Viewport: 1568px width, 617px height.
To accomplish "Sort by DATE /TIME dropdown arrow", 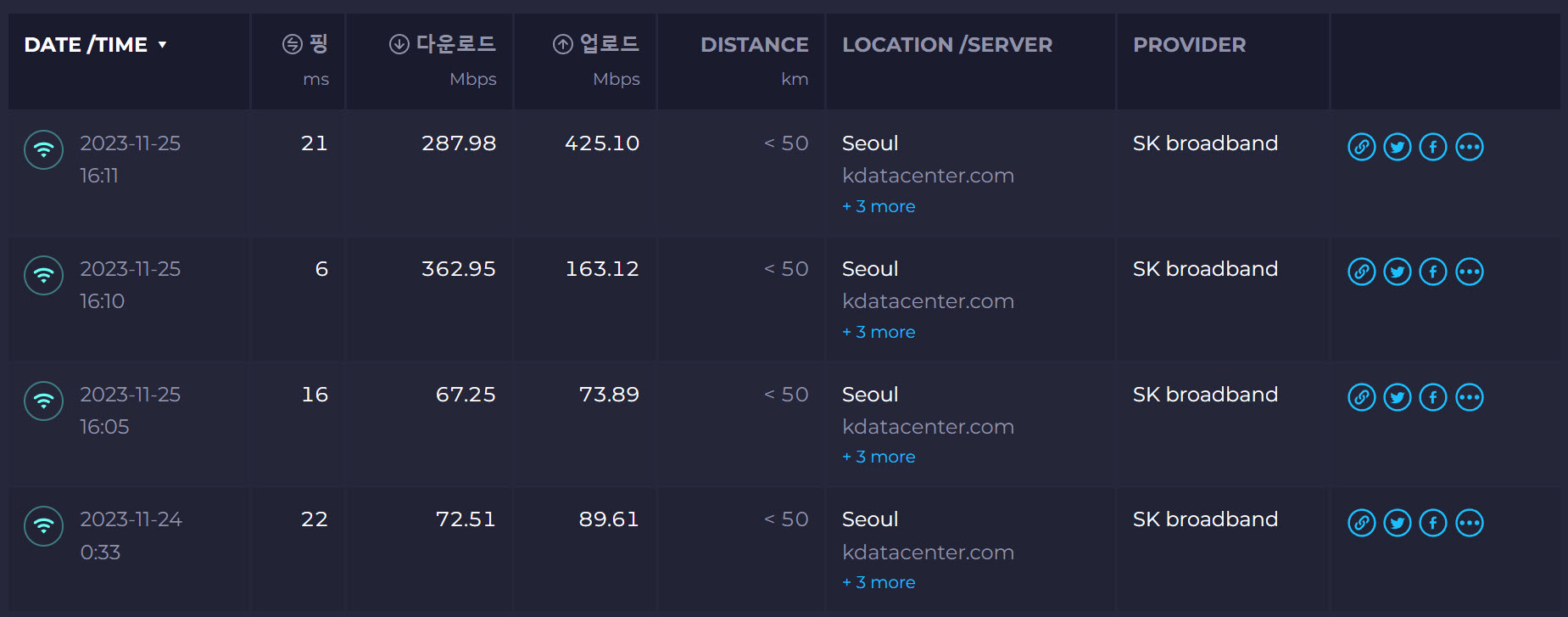I will tap(162, 45).
